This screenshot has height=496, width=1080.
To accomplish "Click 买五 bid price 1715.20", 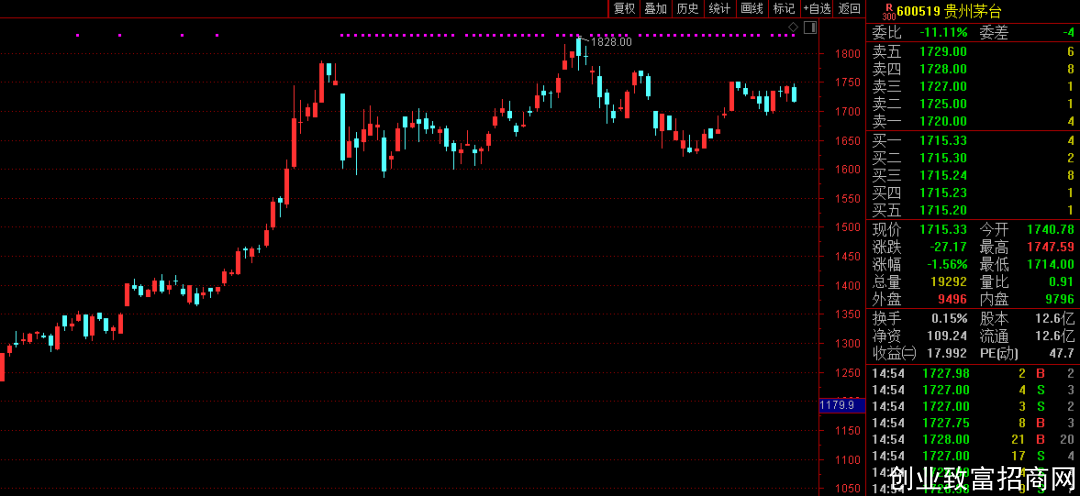I will [x=943, y=211].
